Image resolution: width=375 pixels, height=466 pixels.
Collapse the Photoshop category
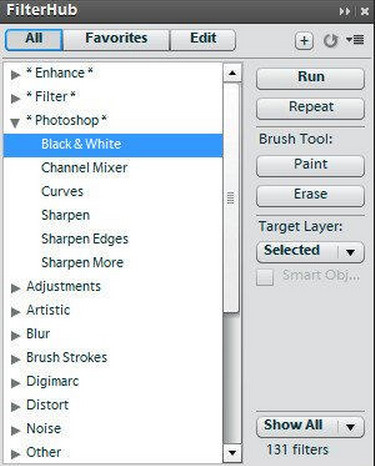[x=15, y=122]
